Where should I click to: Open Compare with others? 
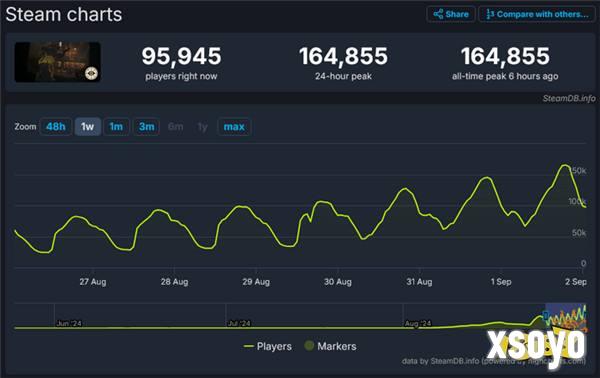pos(536,15)
